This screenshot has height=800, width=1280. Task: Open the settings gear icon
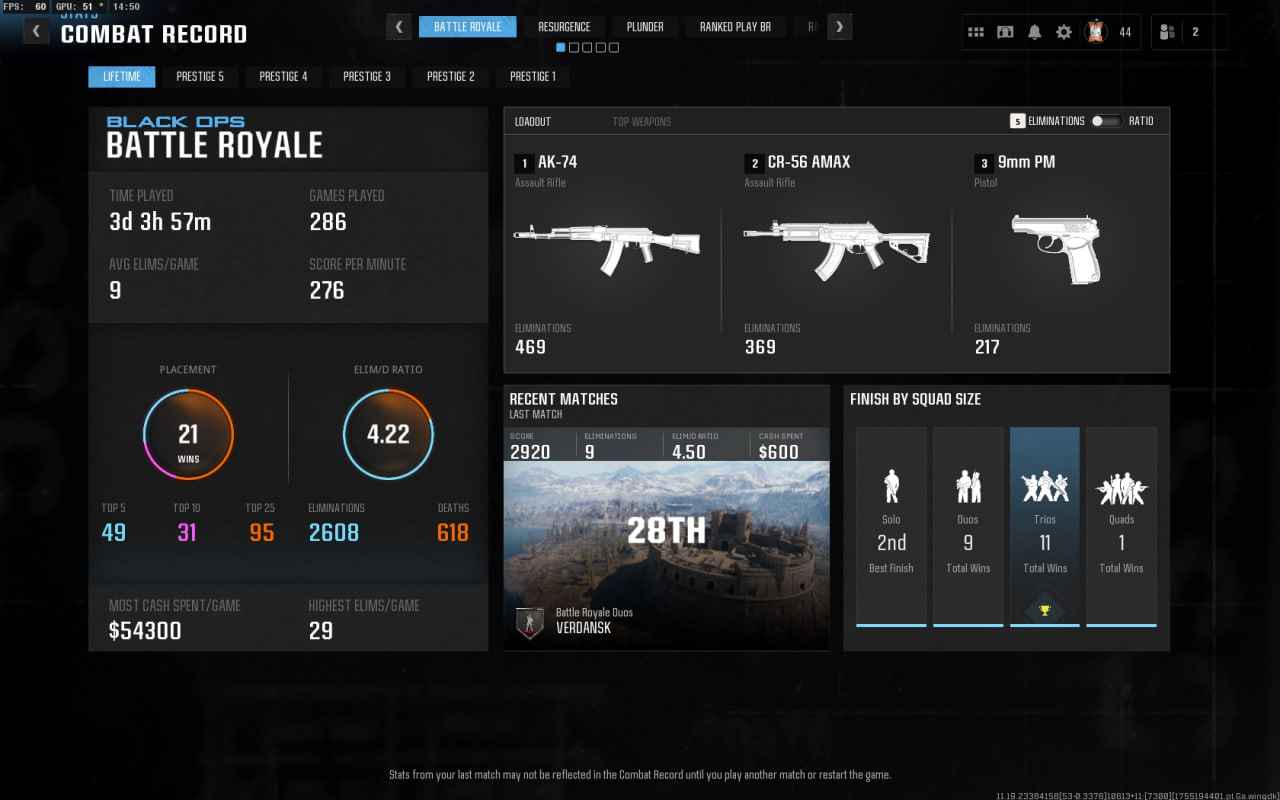pos(1063,32)
